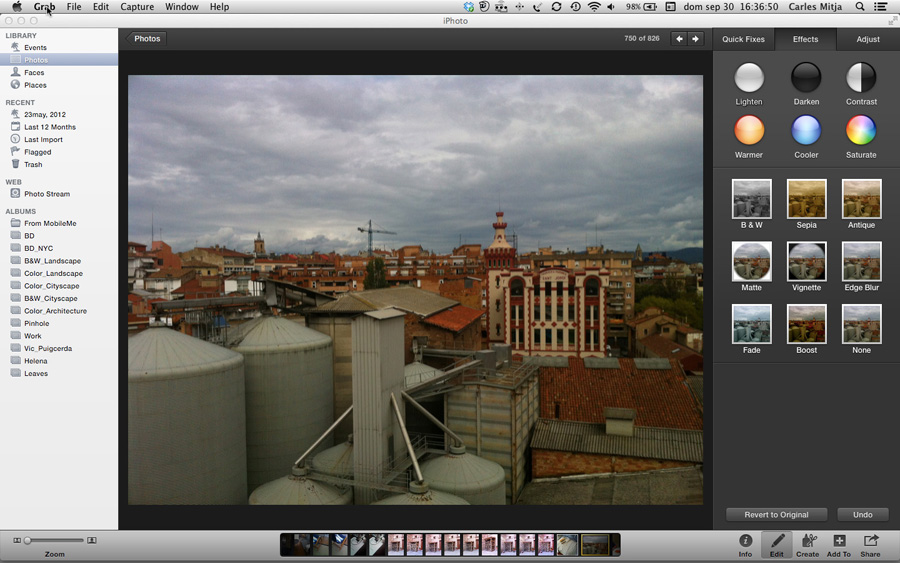
Task: Apply the Sepia effect thumbnail
Action: click(806, 199)
